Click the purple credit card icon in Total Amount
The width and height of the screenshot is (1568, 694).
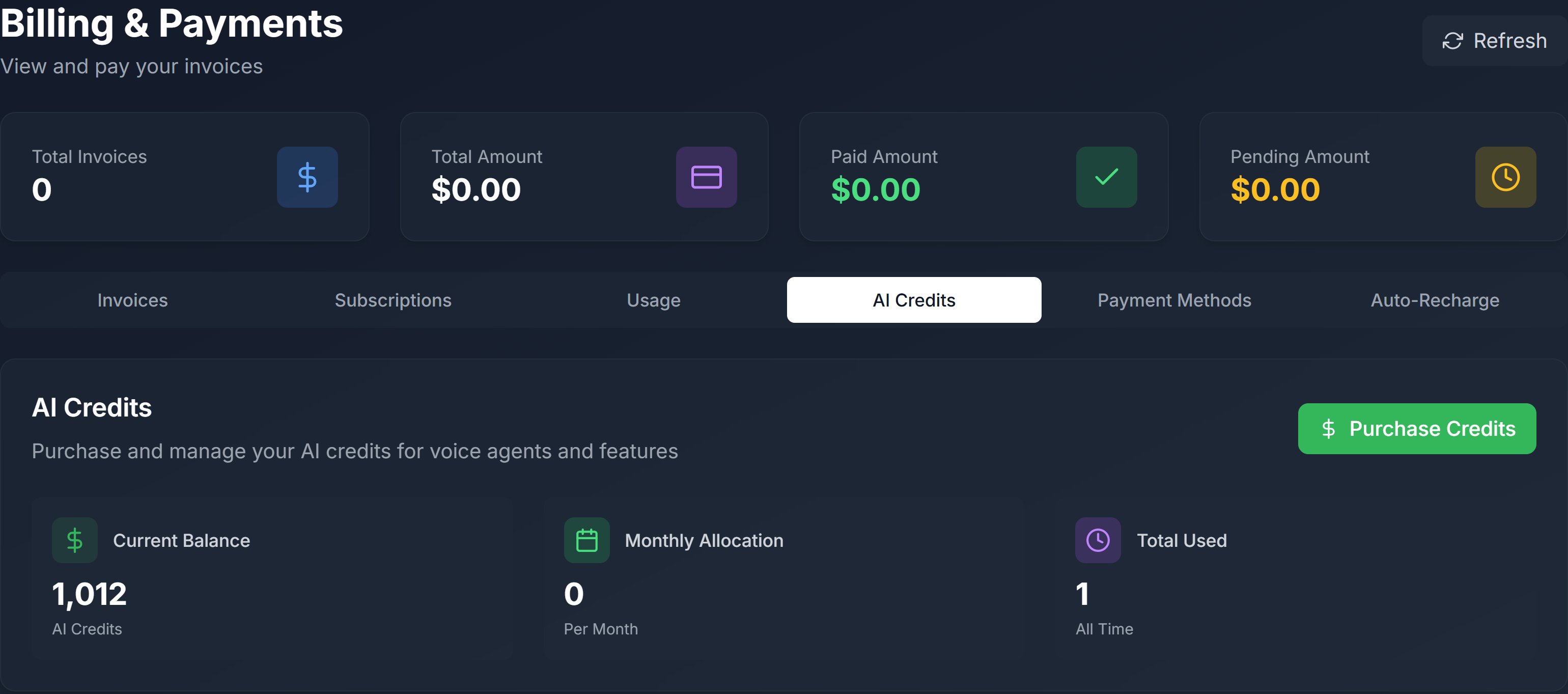coord(706,177)
